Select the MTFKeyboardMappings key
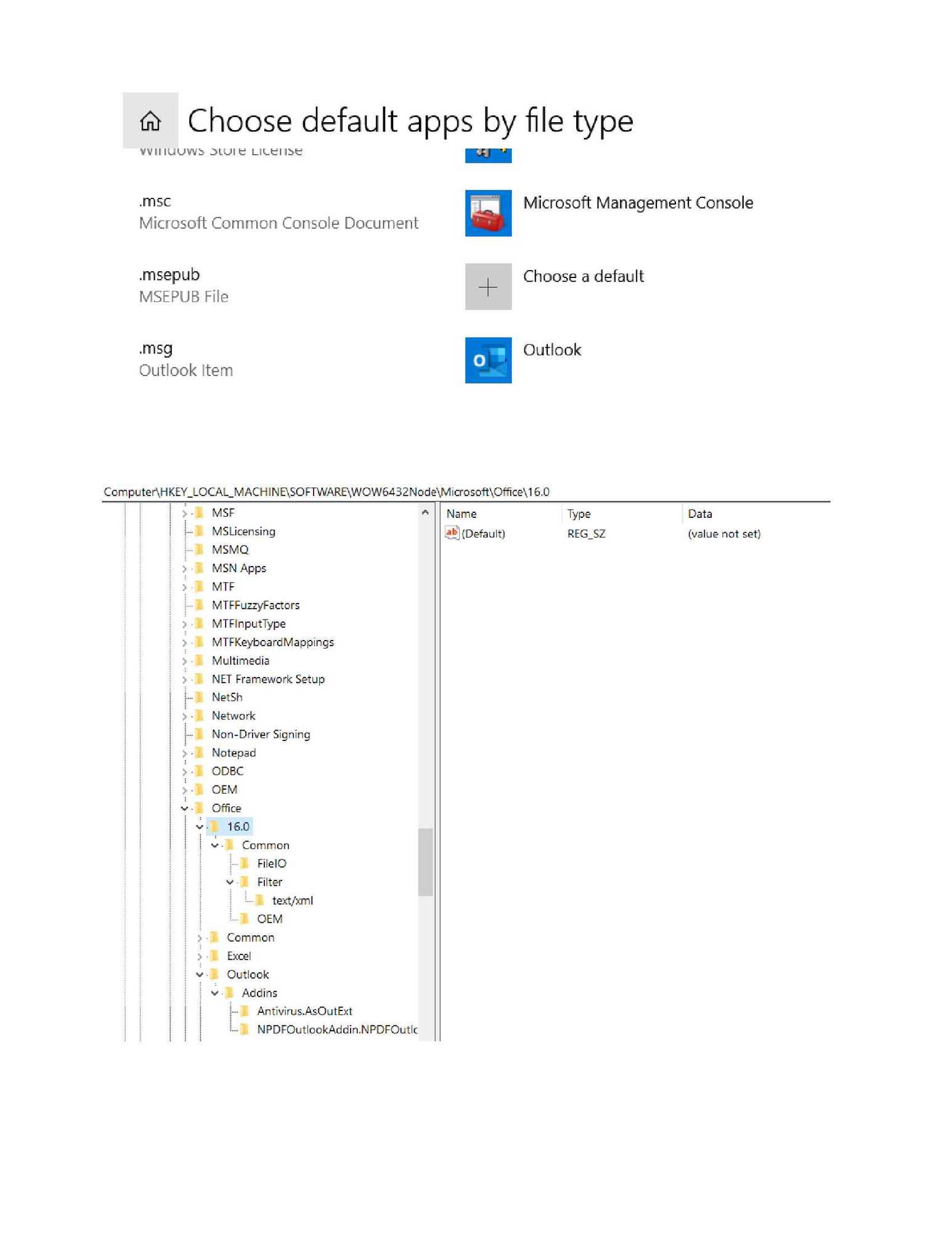The image size is (952, 1233). [x=272, y=642]
